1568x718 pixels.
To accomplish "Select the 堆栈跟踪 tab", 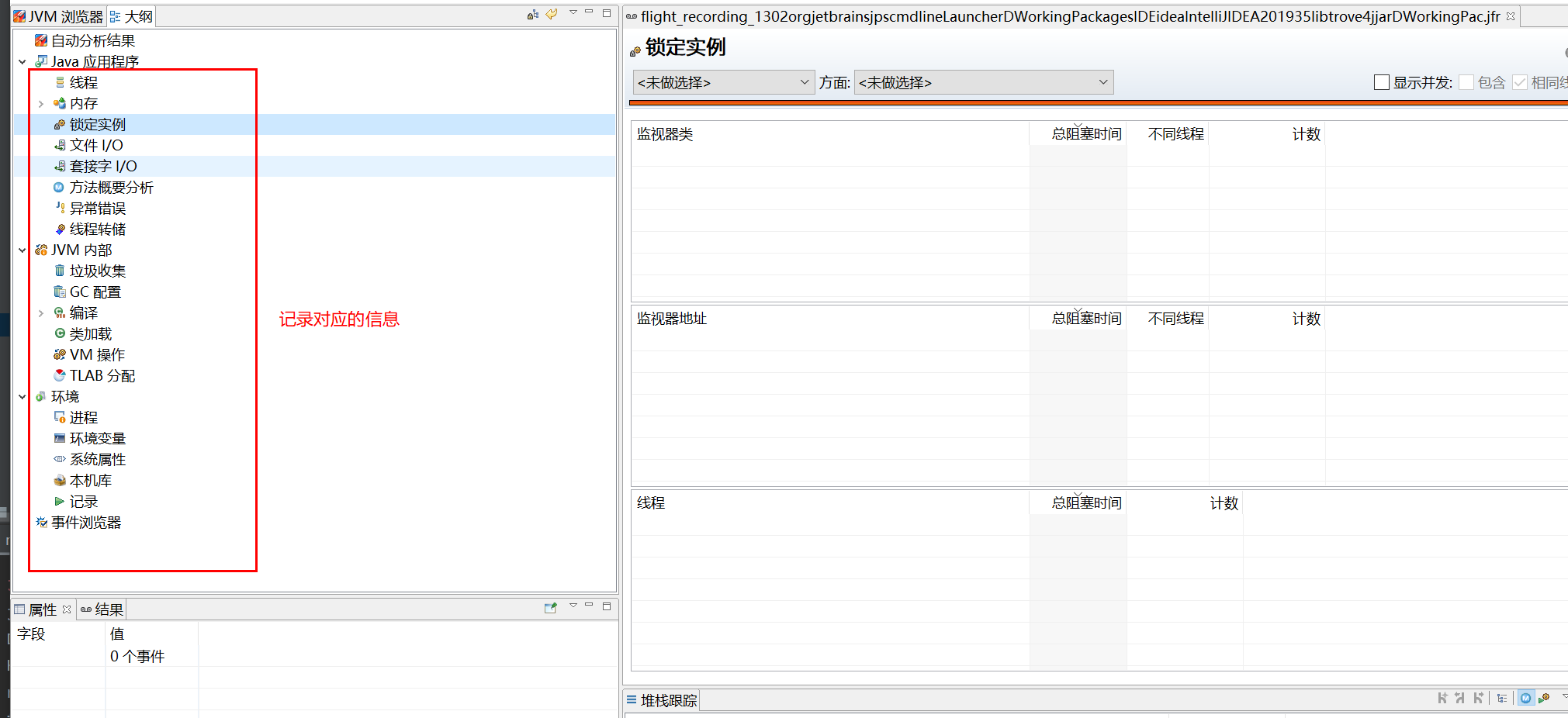I will [662, 700].
